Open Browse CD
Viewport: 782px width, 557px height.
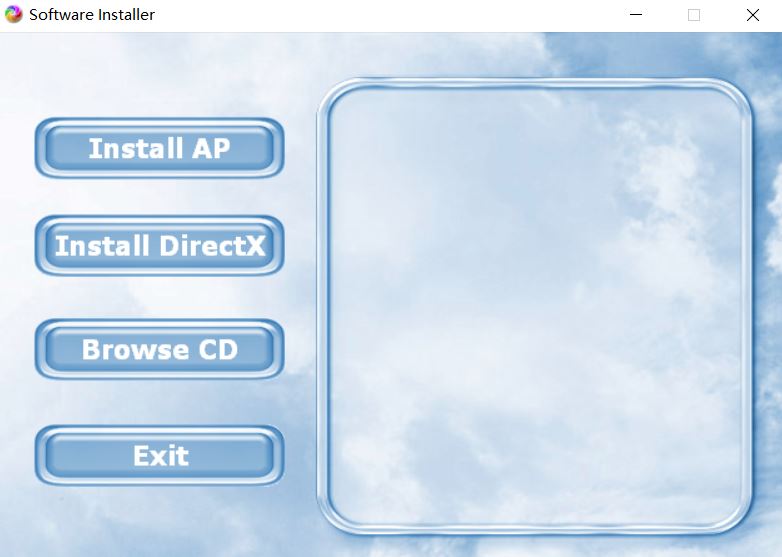(160, 349)
